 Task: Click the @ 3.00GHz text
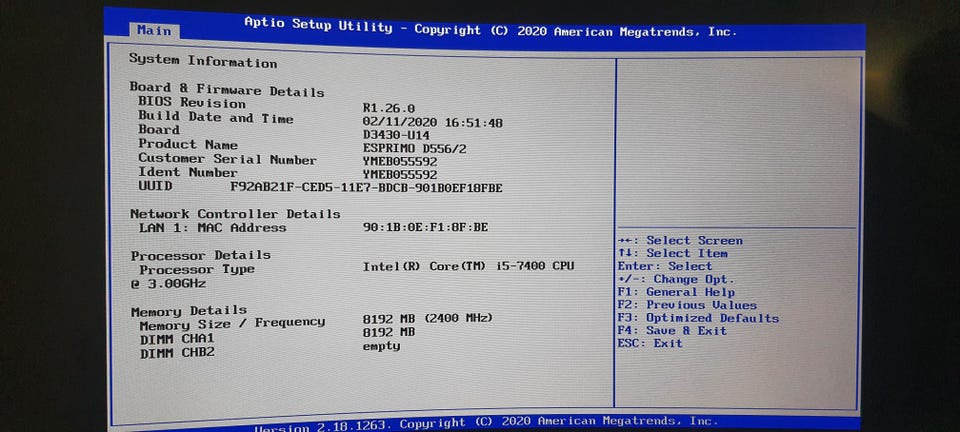[x=168, y=283]
